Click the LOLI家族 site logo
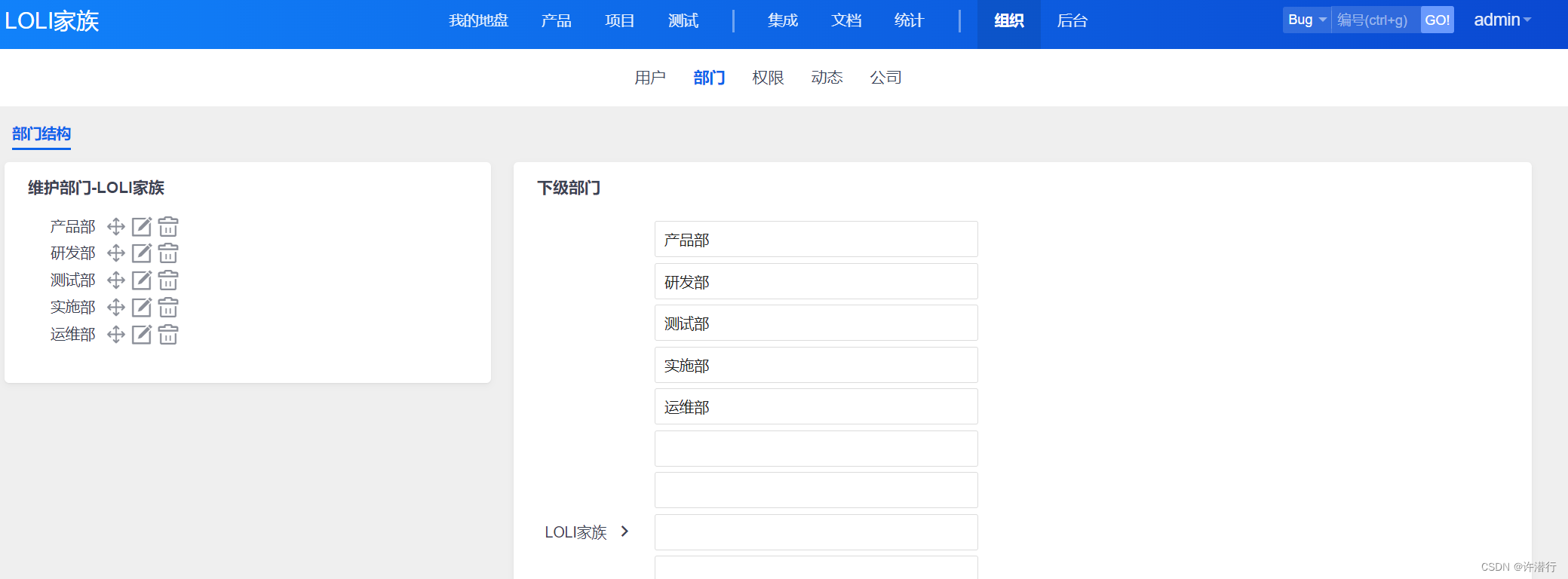 (x=52, y=21)
